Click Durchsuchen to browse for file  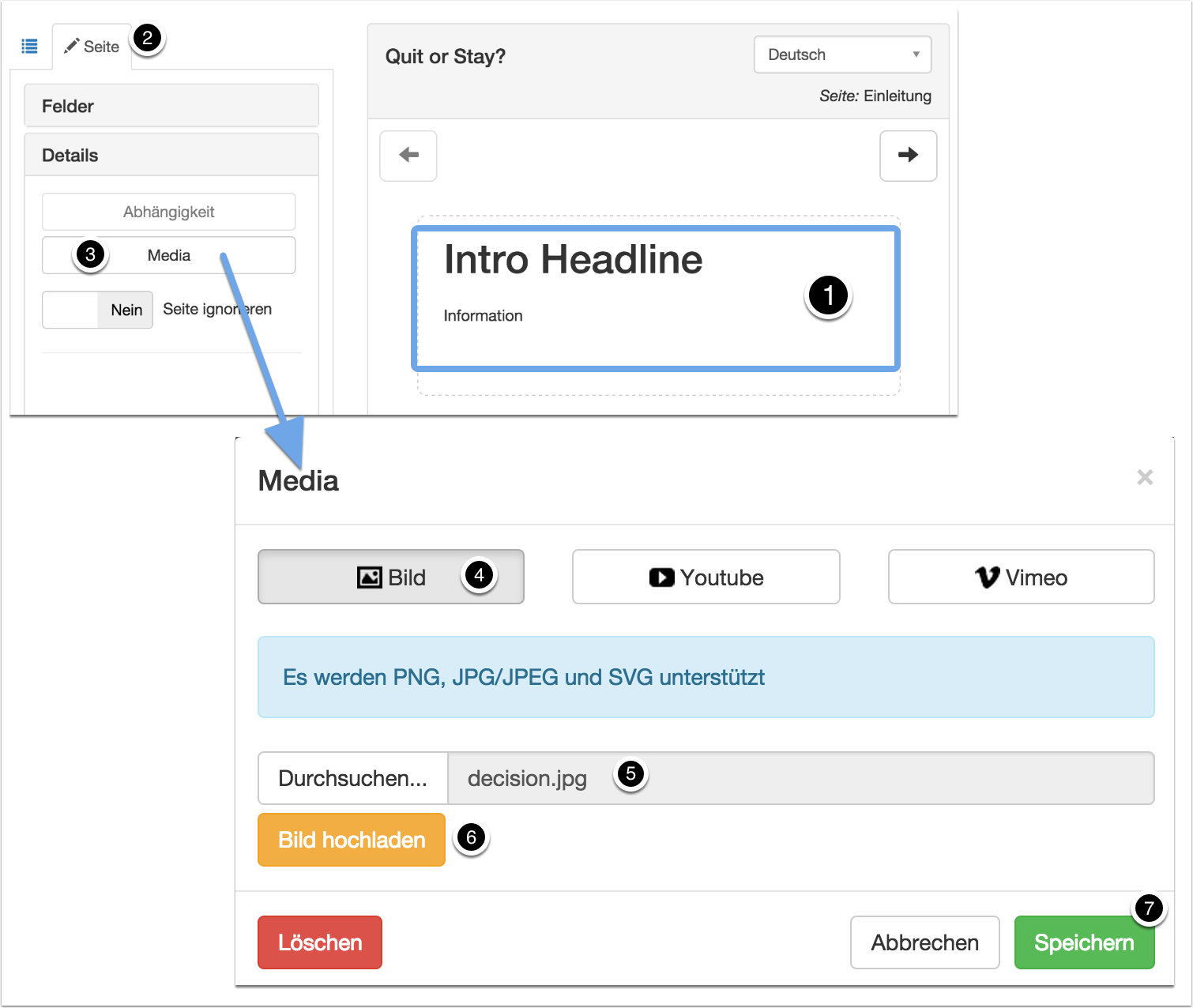(352, 778)
